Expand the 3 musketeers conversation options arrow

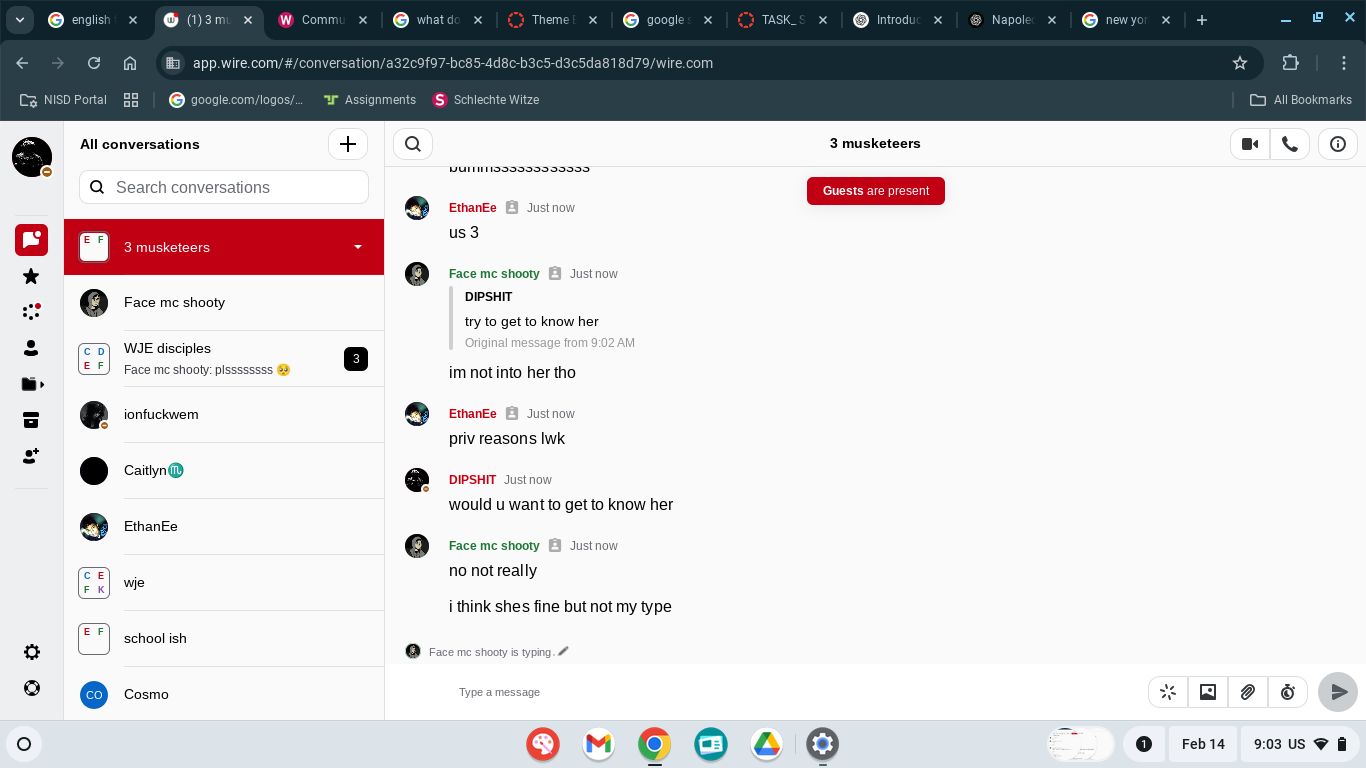tap(358, 247)
